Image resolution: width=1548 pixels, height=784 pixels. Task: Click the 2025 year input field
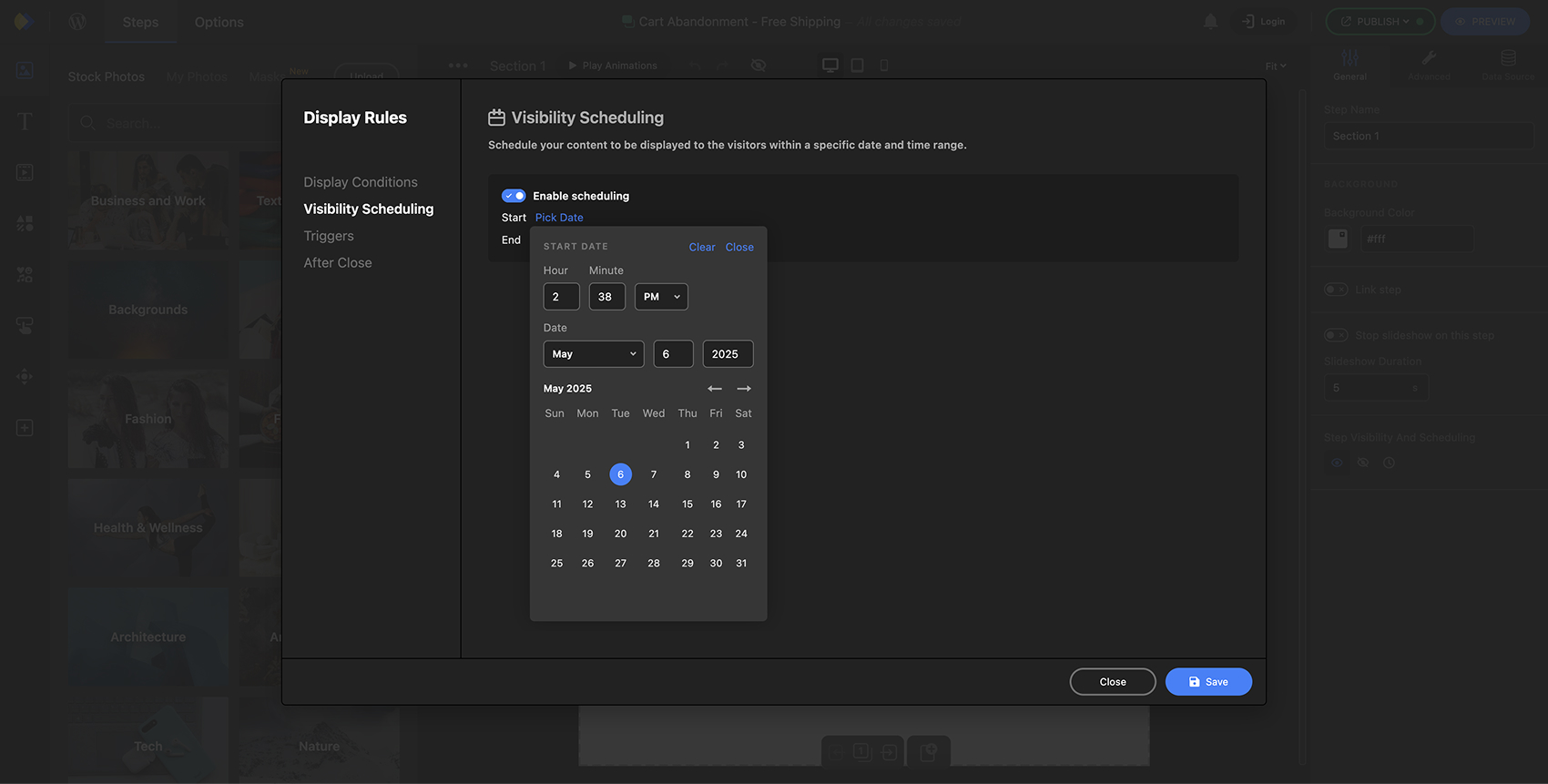(728, 354)
